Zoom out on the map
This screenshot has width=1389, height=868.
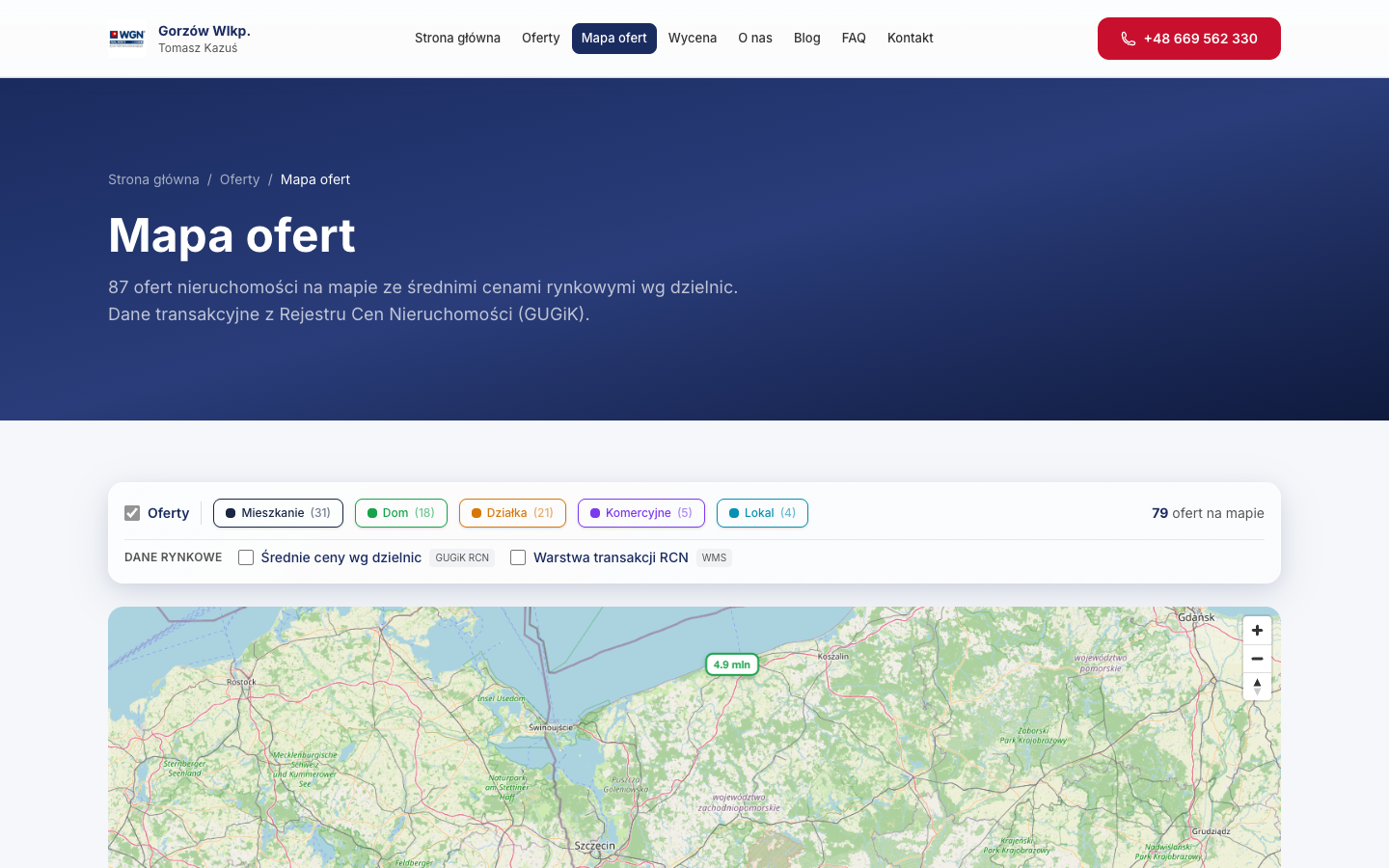(x=1257, y=659)
